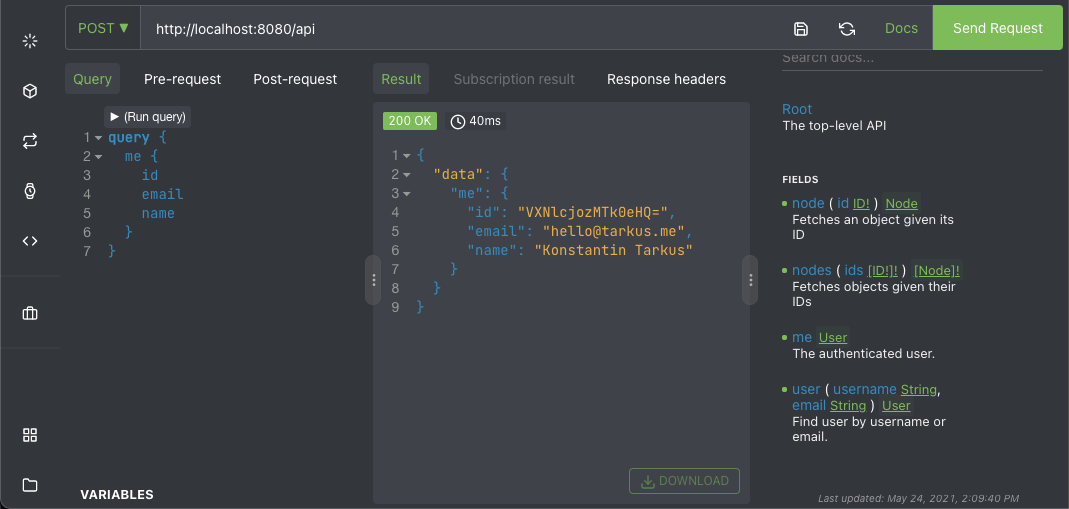This screenshot has height=509, width=1069.
Task: Click the URL input field
Action: coord(460,28)
